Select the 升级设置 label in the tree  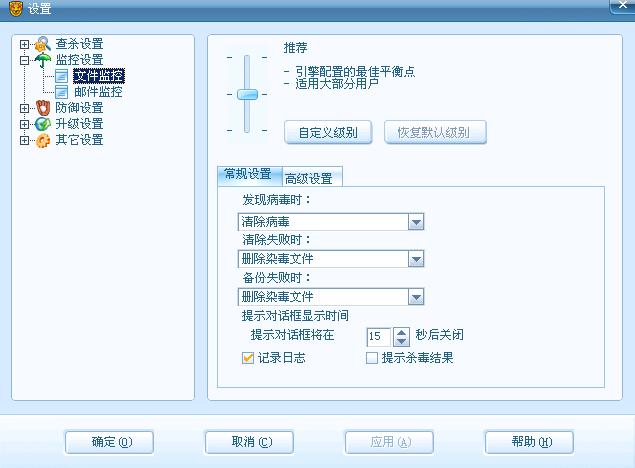click(x=79, y=124)
